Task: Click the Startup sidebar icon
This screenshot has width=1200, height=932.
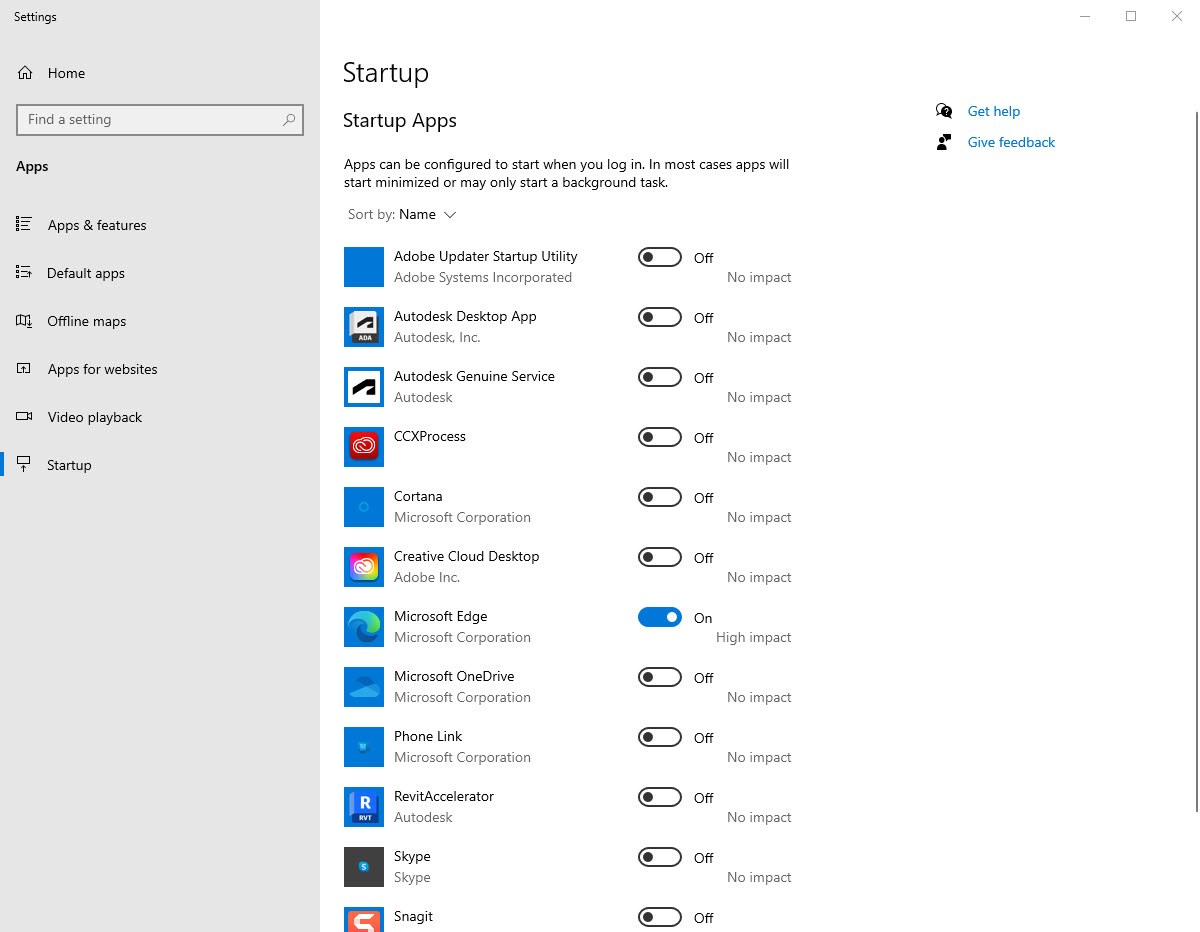Action: point(24,465)
